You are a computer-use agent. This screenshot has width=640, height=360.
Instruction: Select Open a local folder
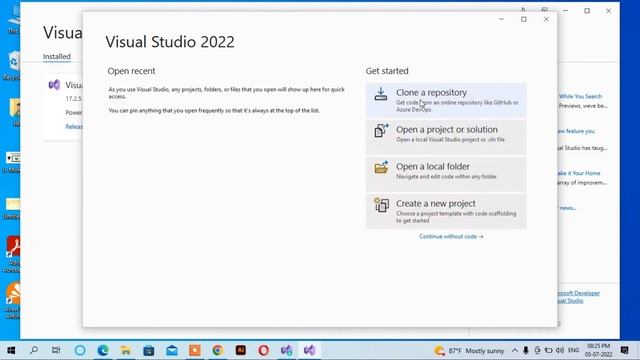pos(446,174)
